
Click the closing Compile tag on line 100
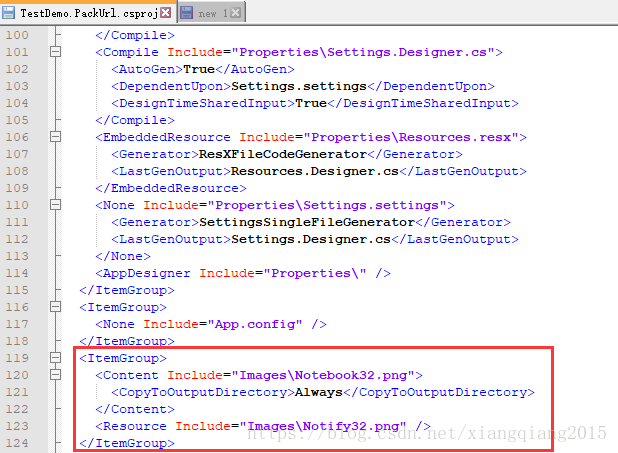pos(135,35)
